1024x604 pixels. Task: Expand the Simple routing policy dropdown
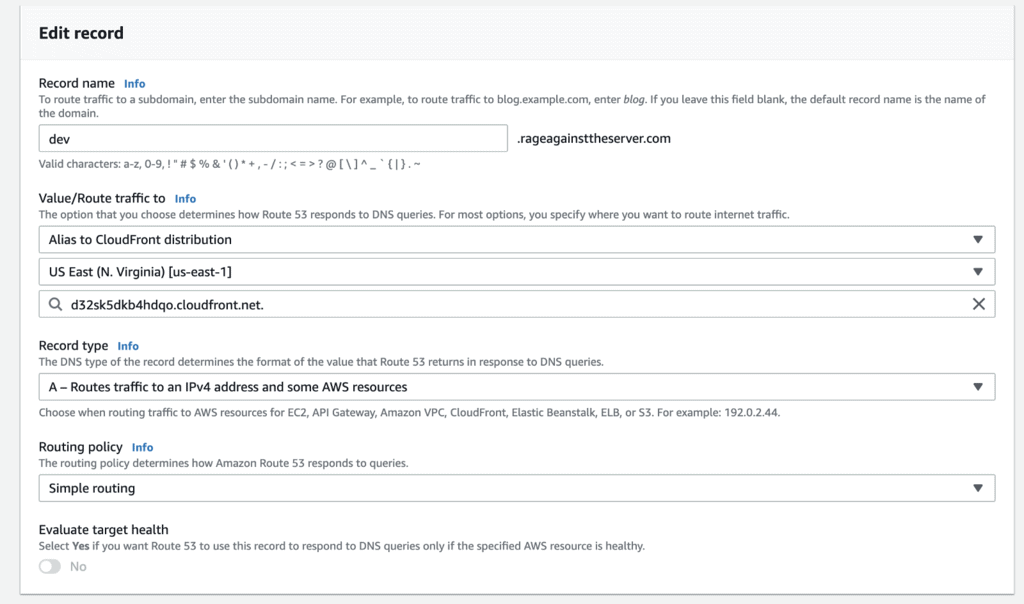[x=500, y=488]
